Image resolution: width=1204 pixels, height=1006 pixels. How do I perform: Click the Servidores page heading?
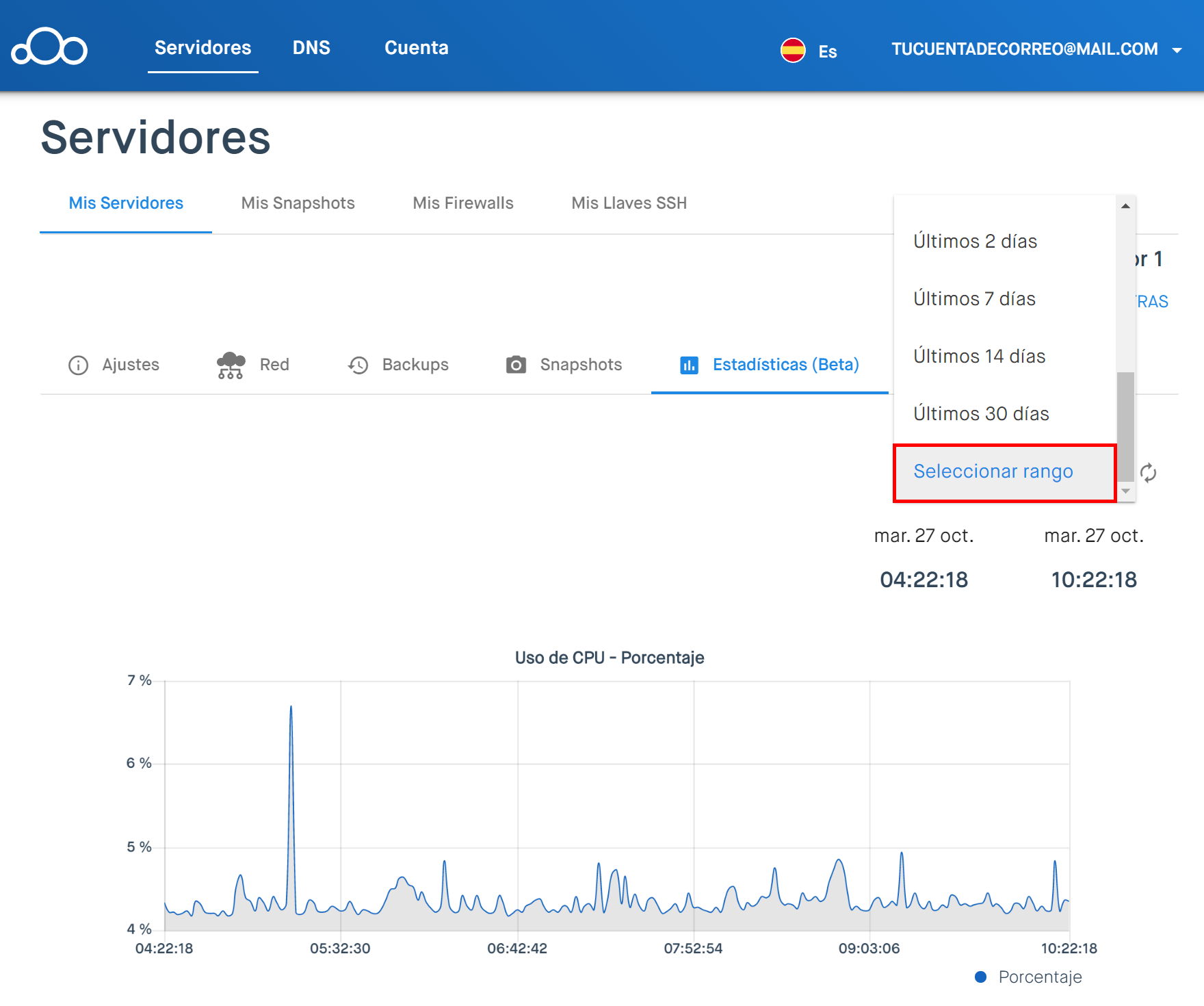(156, 138)
